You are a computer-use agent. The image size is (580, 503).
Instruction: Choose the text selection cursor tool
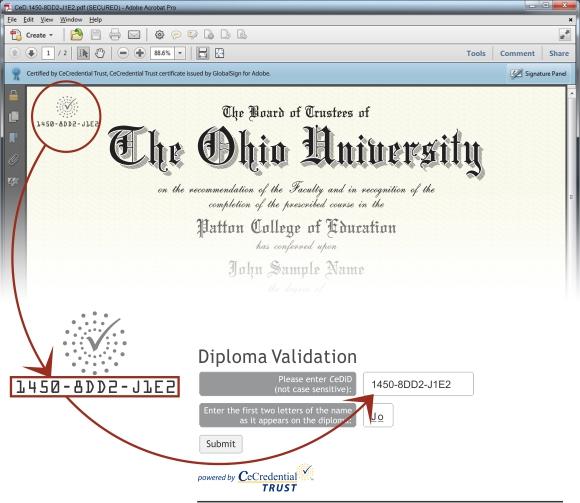pyautogui.click(x=83, y=53)
